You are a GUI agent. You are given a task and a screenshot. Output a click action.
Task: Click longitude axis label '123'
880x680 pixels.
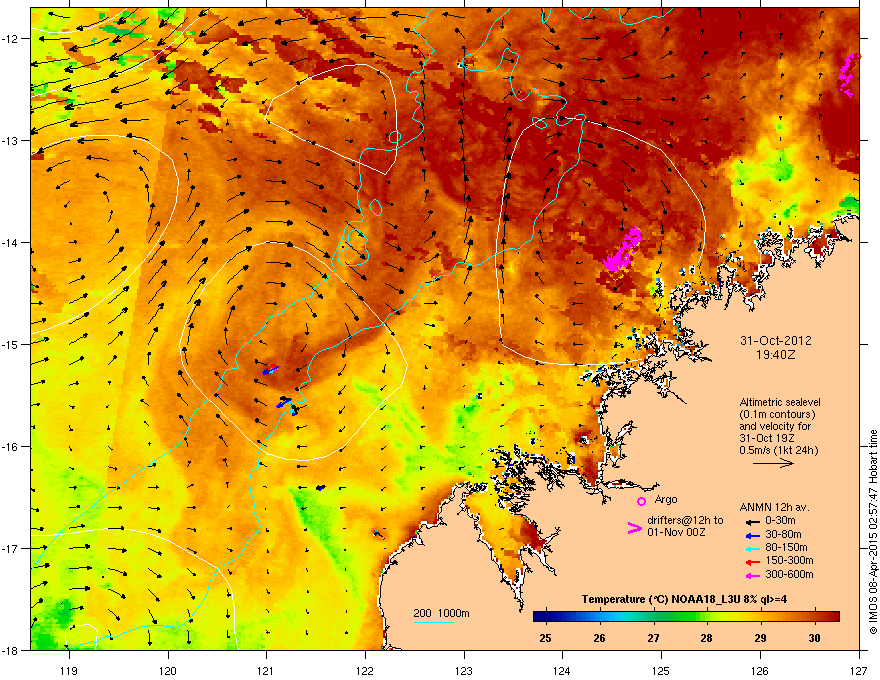coord(464,670)
